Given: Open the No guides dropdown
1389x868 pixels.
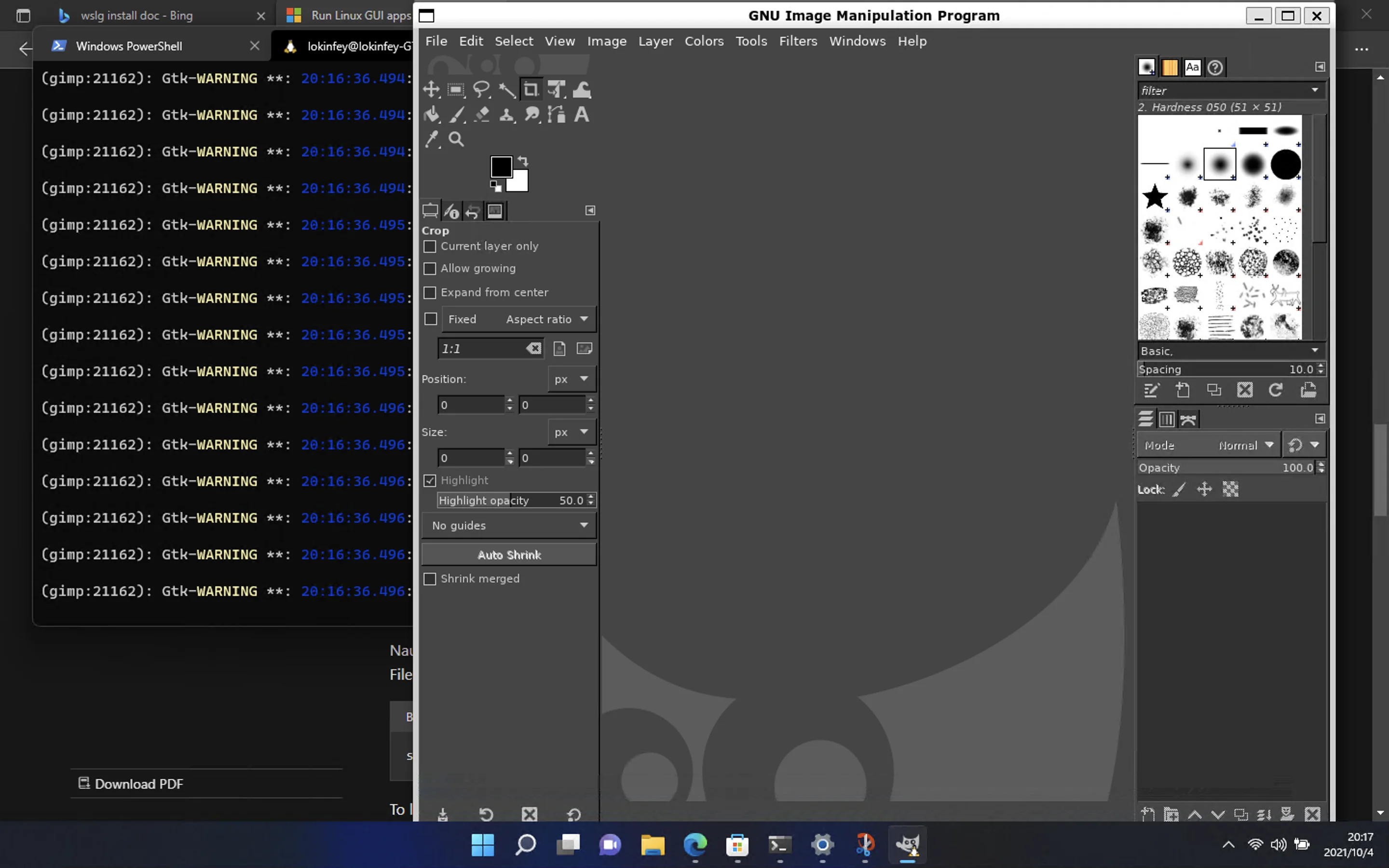Looking at the screenshot, I should point(509,525).
